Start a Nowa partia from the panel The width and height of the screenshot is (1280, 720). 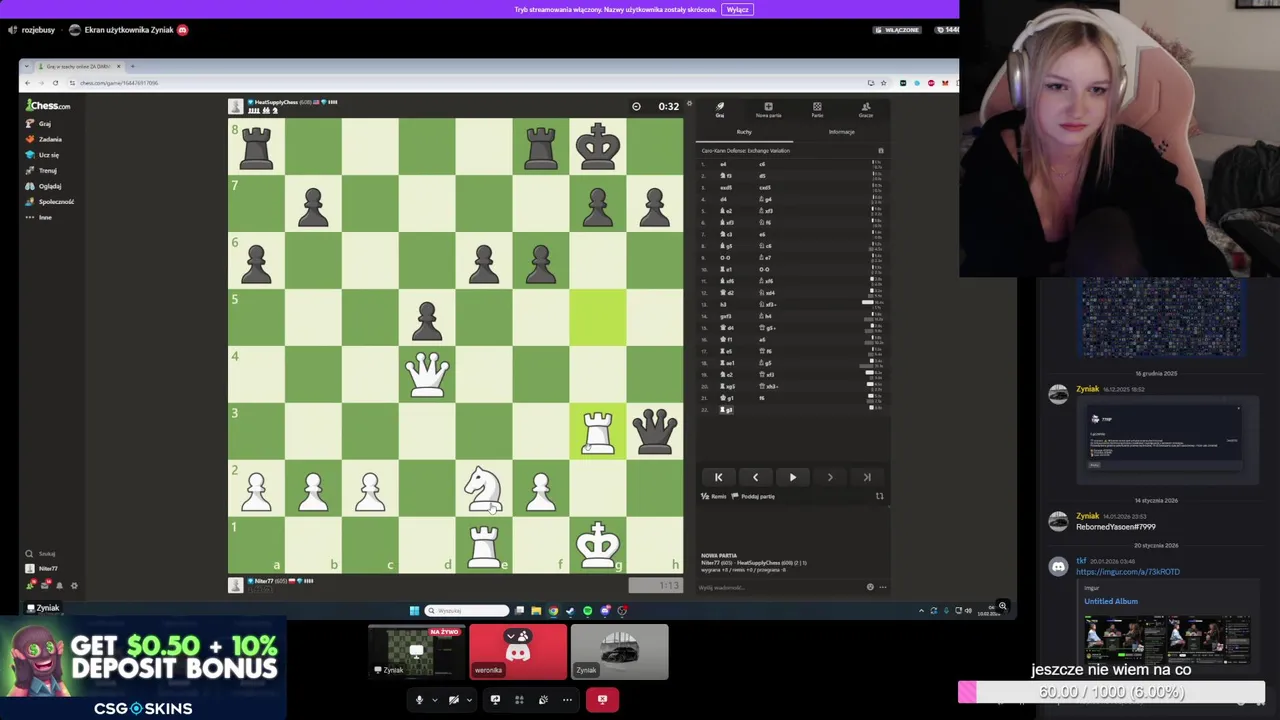[768, 109]
